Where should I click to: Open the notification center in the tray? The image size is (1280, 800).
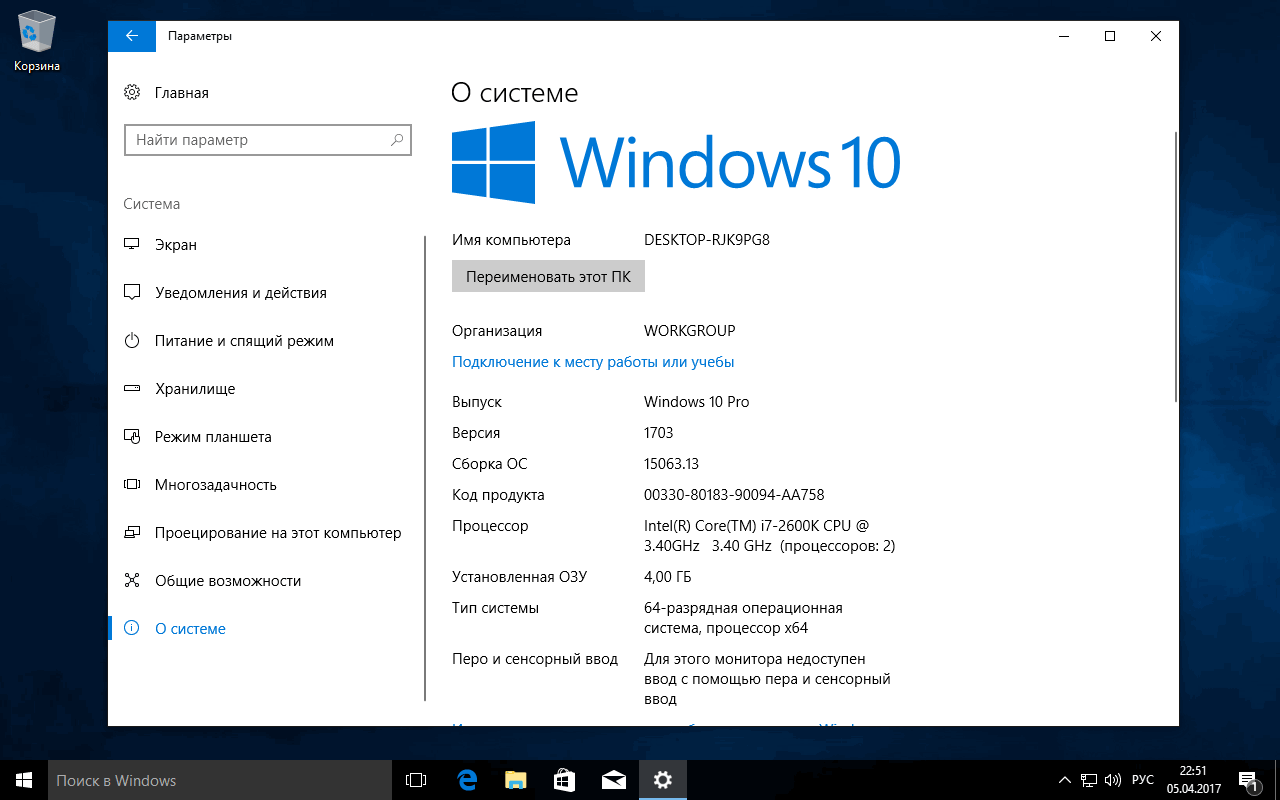click(x=1248, y=780)
